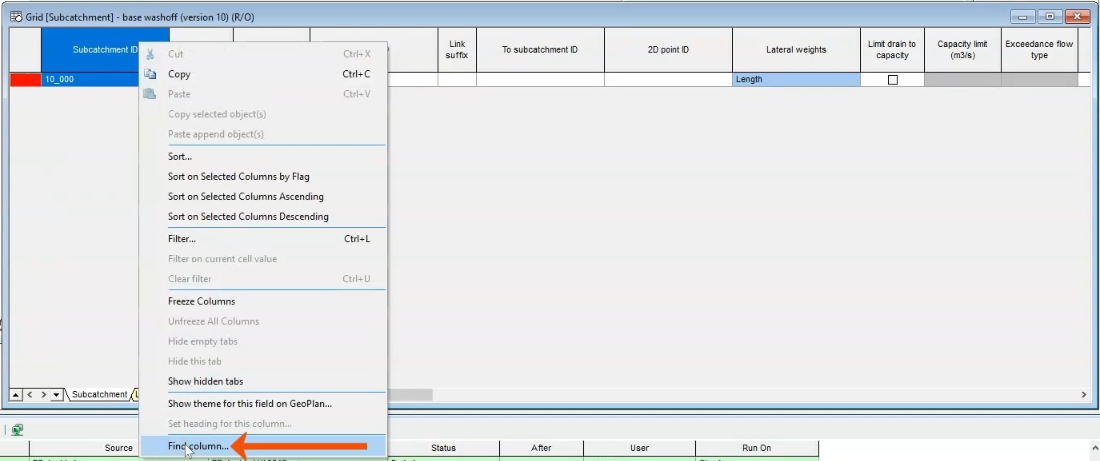The height and width of the screenshot is (461, 1100).
Task: Click tab scroll previous arrow
Action: point(29,395)
